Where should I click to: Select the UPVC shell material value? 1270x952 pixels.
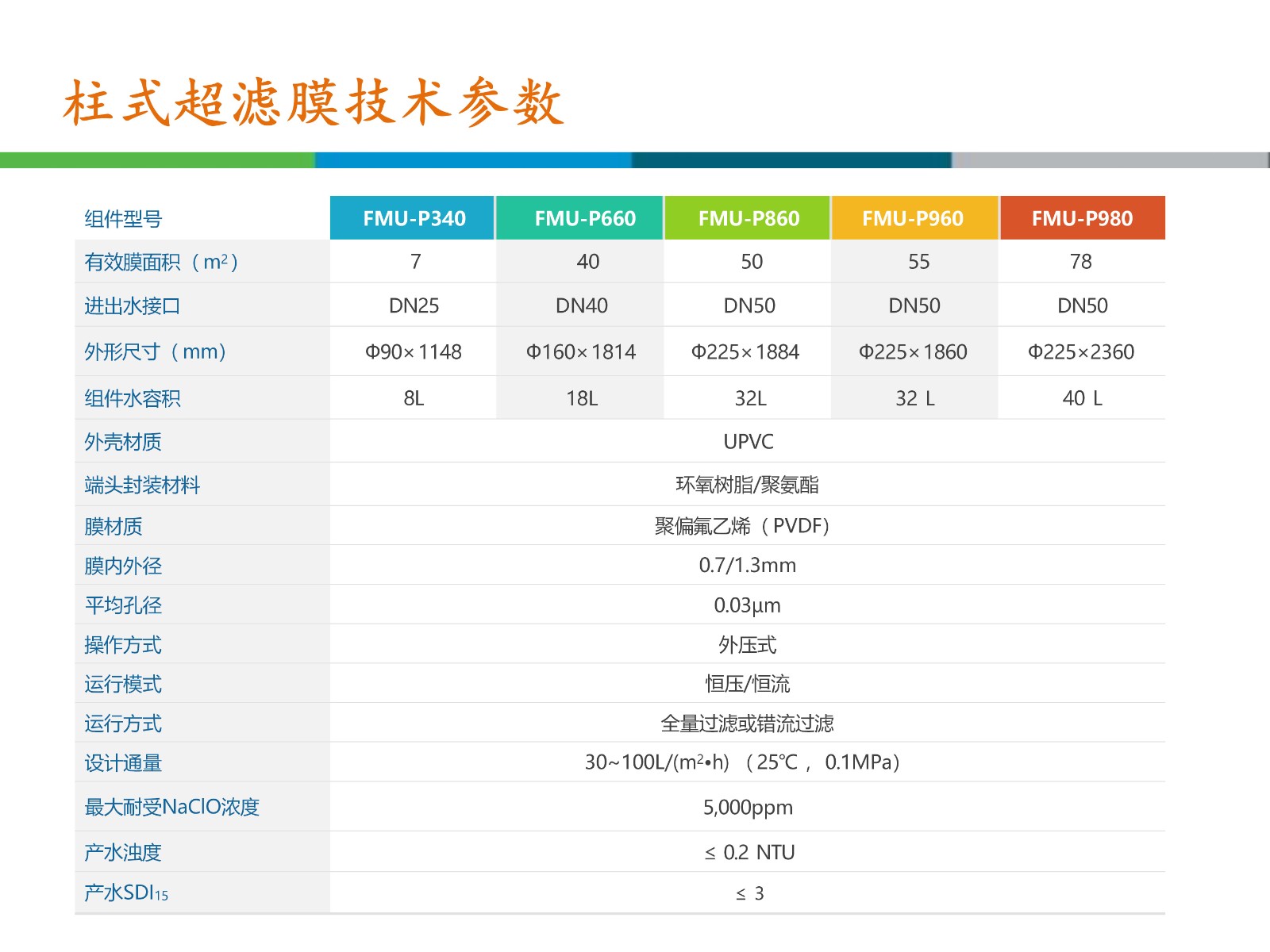pos(748,442)
